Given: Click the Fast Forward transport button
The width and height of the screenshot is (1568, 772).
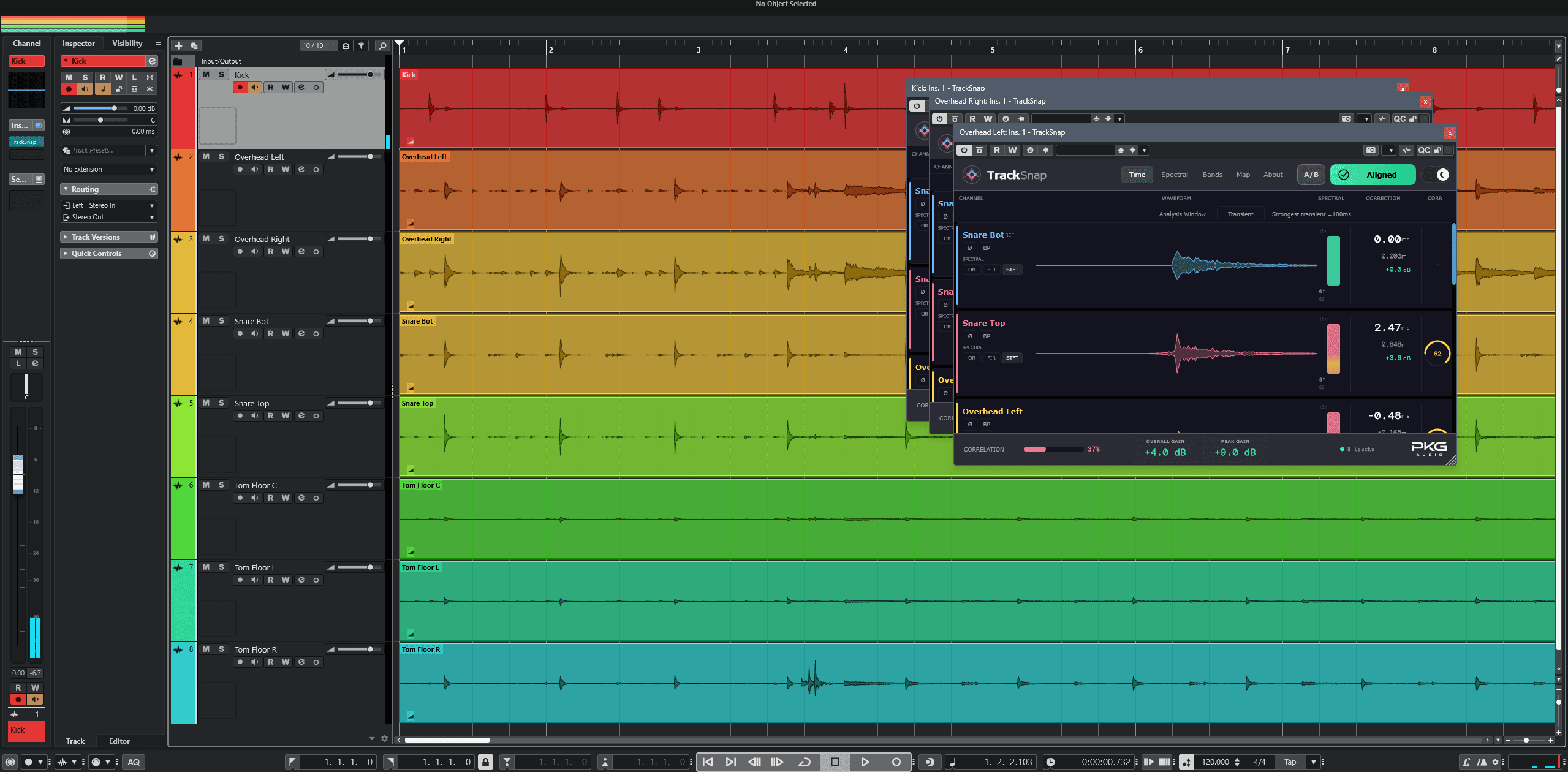Looking at the screenshot, I should coord(777,762).
